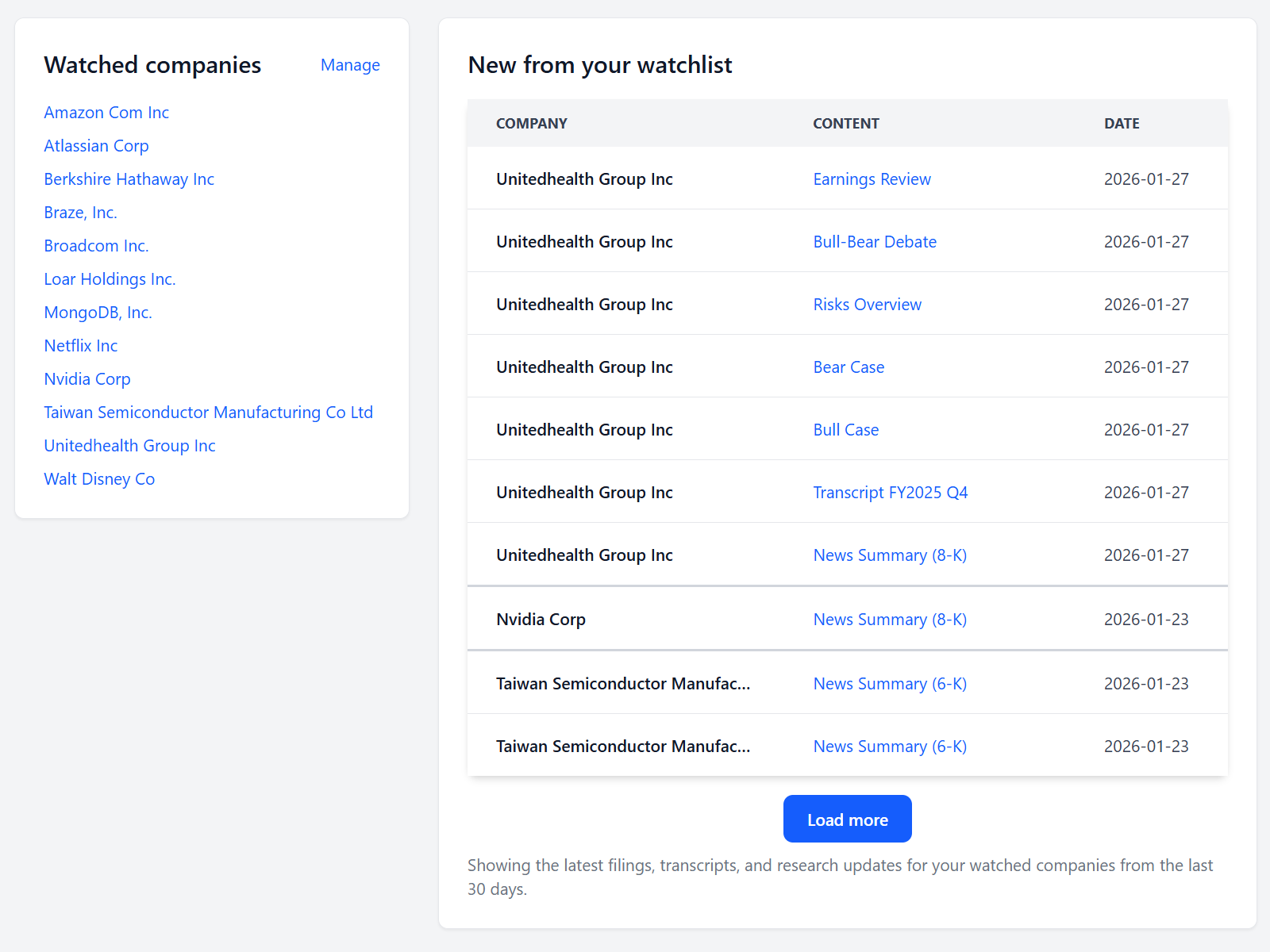This screenshot has height=952, width=1270.
Task: View the Netflix Inc watchlist item
Action: [x=80, y=346]
